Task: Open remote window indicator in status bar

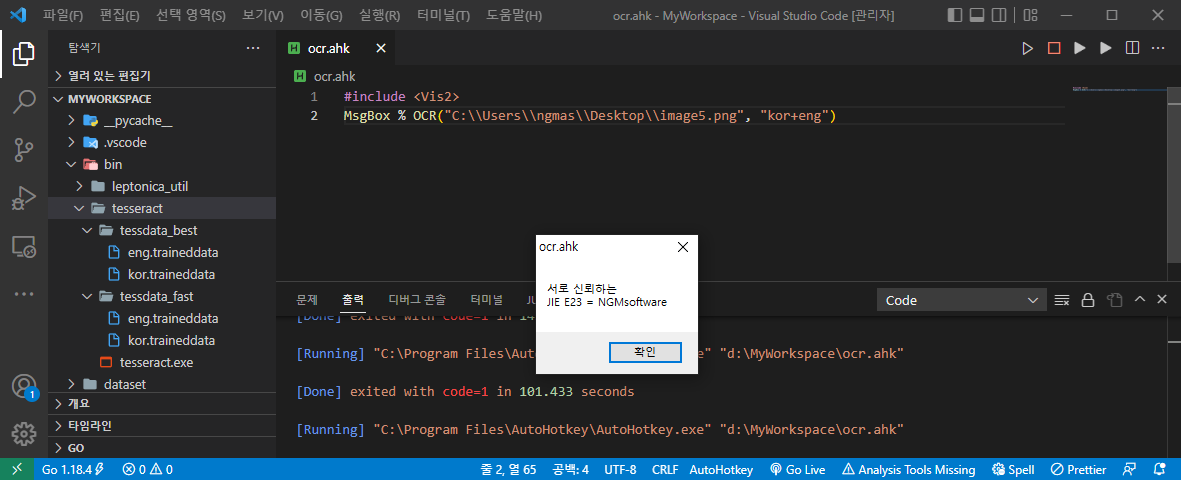Action: pyautogui.click(x=17, y=469)
